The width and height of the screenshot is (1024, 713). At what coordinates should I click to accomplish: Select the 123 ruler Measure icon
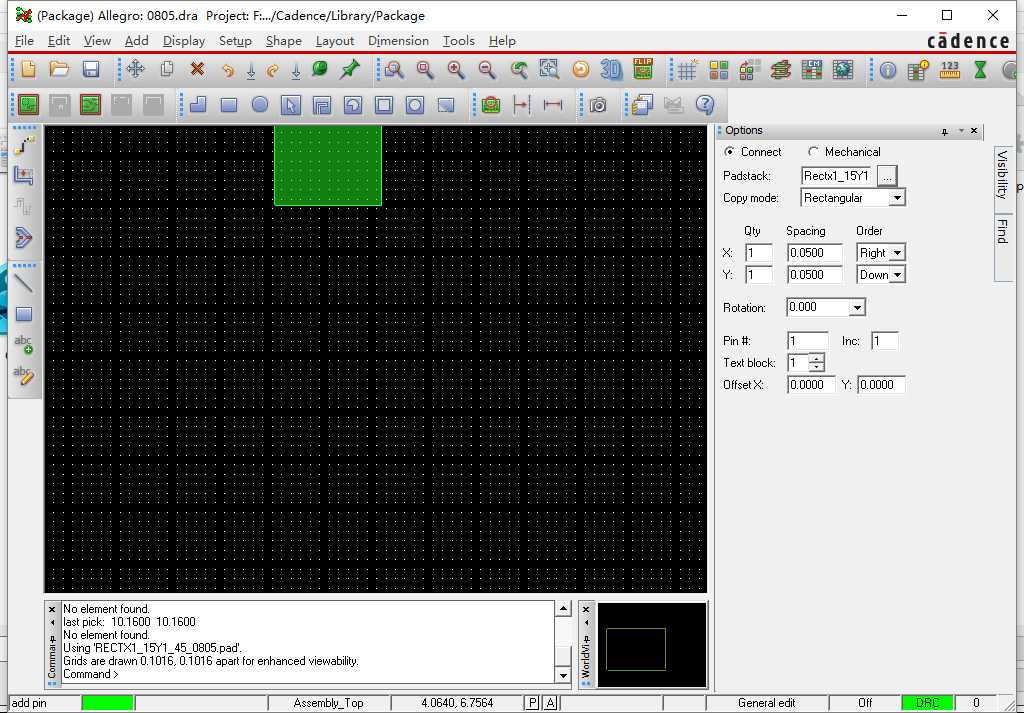pyautogui.click(x=950, y=69)
